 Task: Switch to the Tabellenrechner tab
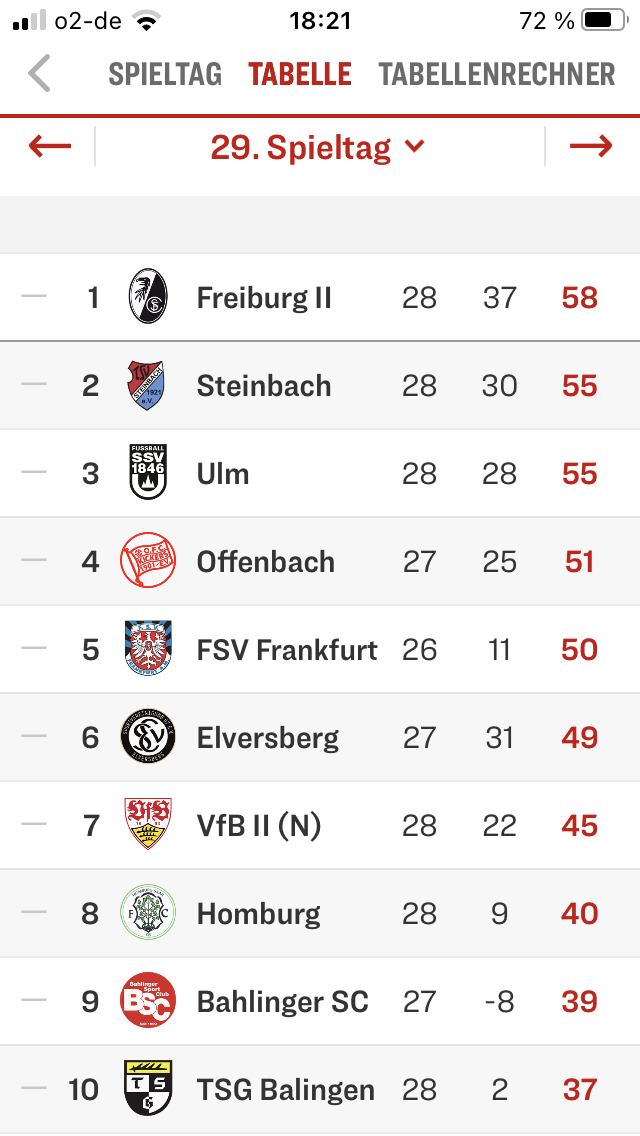click(497, 75)
